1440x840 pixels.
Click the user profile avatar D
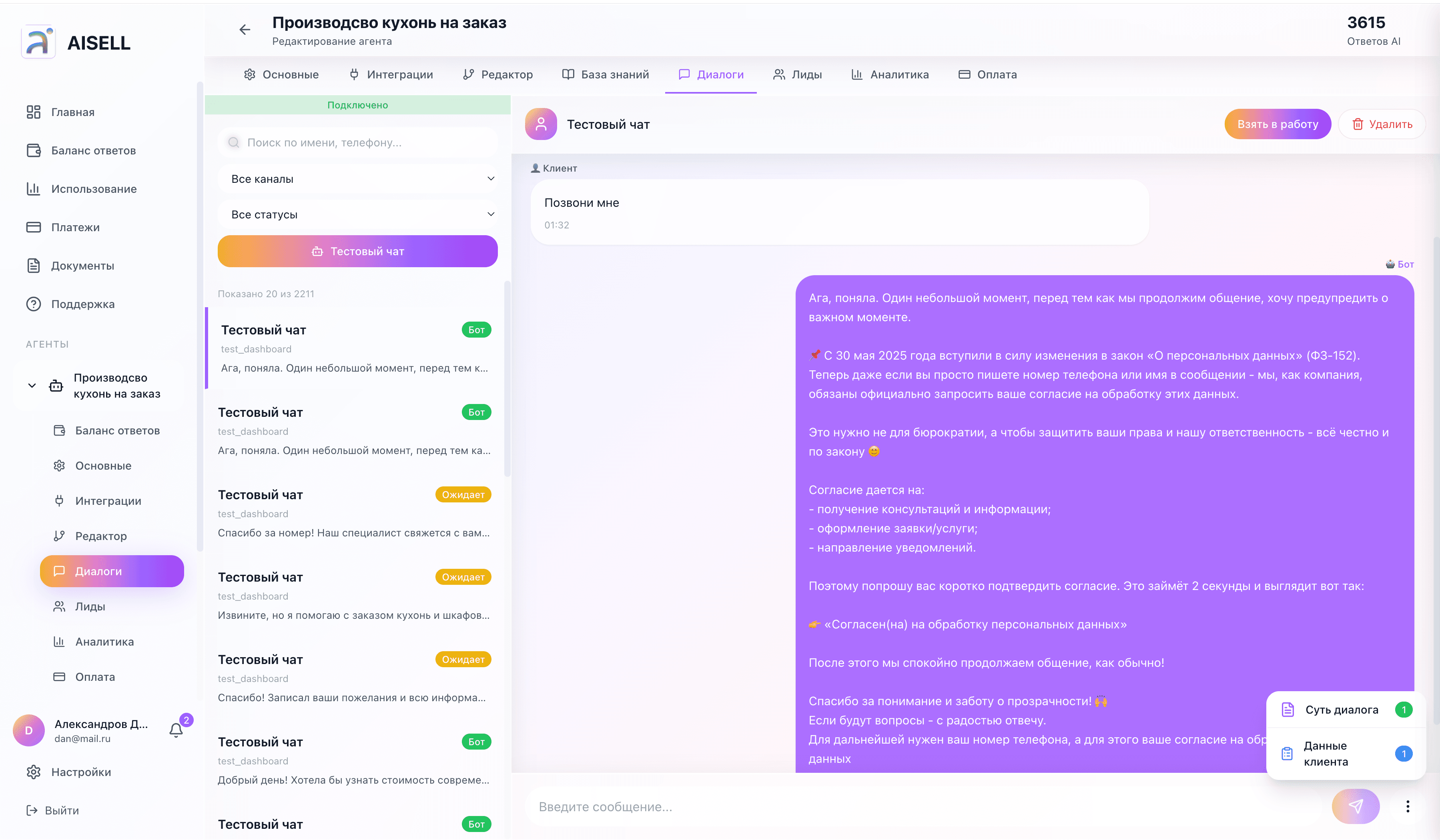tap(28, 730)
